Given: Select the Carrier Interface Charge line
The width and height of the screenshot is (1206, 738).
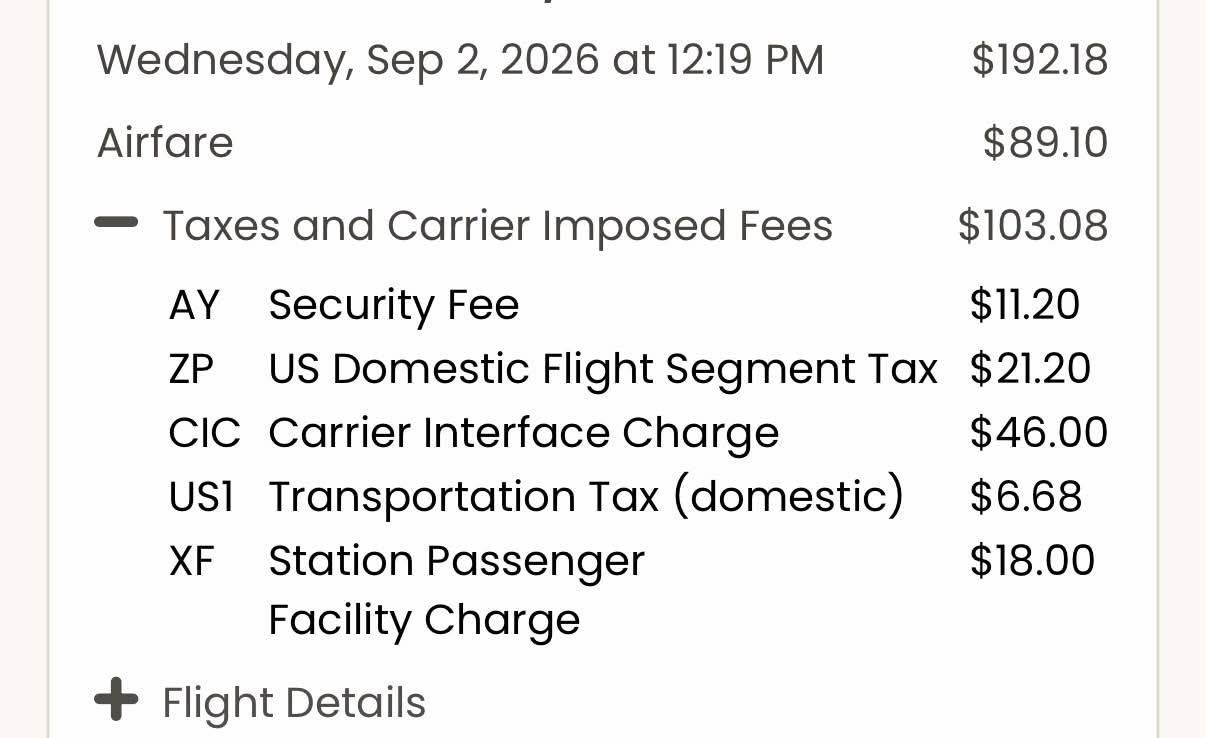Looking at the screenshot, I should (638, 433).
